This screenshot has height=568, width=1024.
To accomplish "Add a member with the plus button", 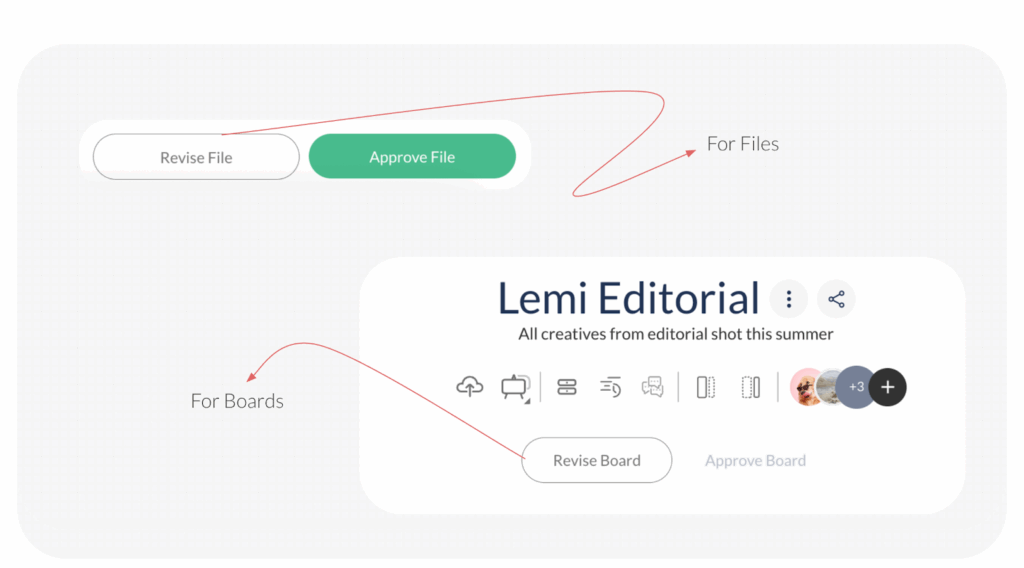I will (887, 387).
